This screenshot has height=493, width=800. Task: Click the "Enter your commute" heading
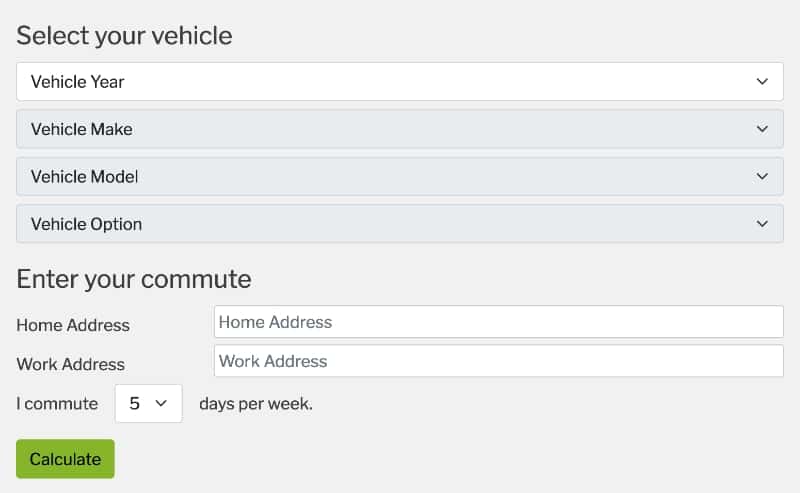pos(134,278)
